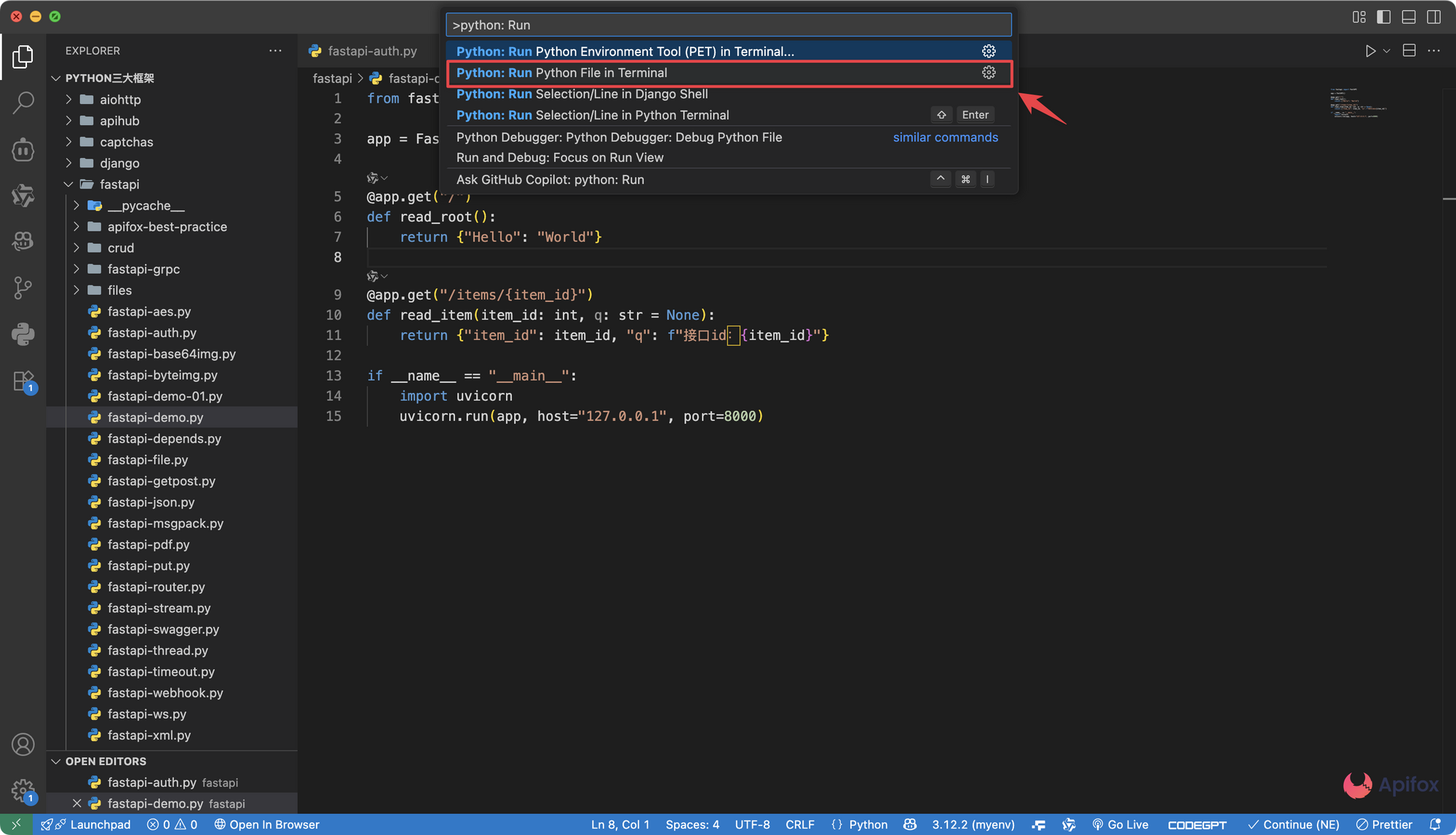Screen dimensions: 1456x835
Task: Switch to the fastapi-auth.py tab
Action: pos(372,51)
